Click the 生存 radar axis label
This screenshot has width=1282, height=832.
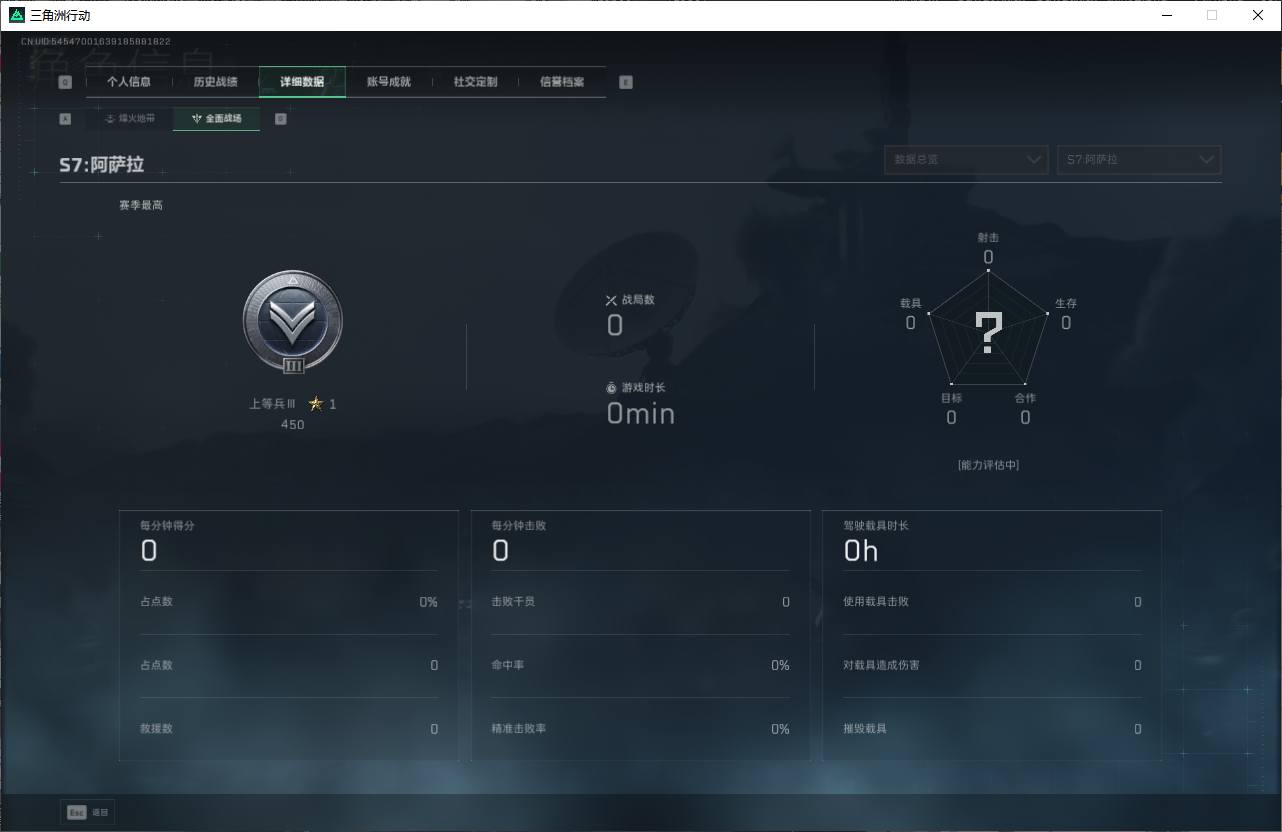1066,303
